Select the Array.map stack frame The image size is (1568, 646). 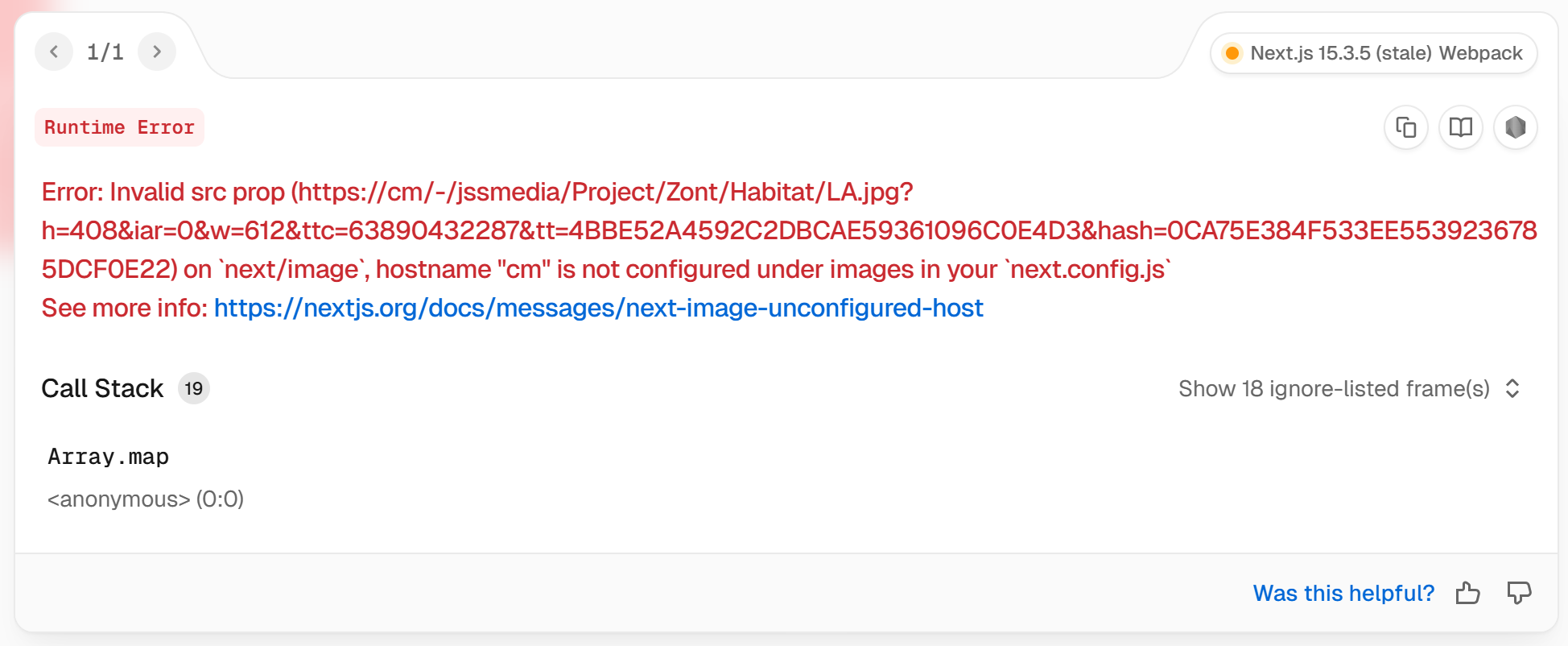pos(109,457)
